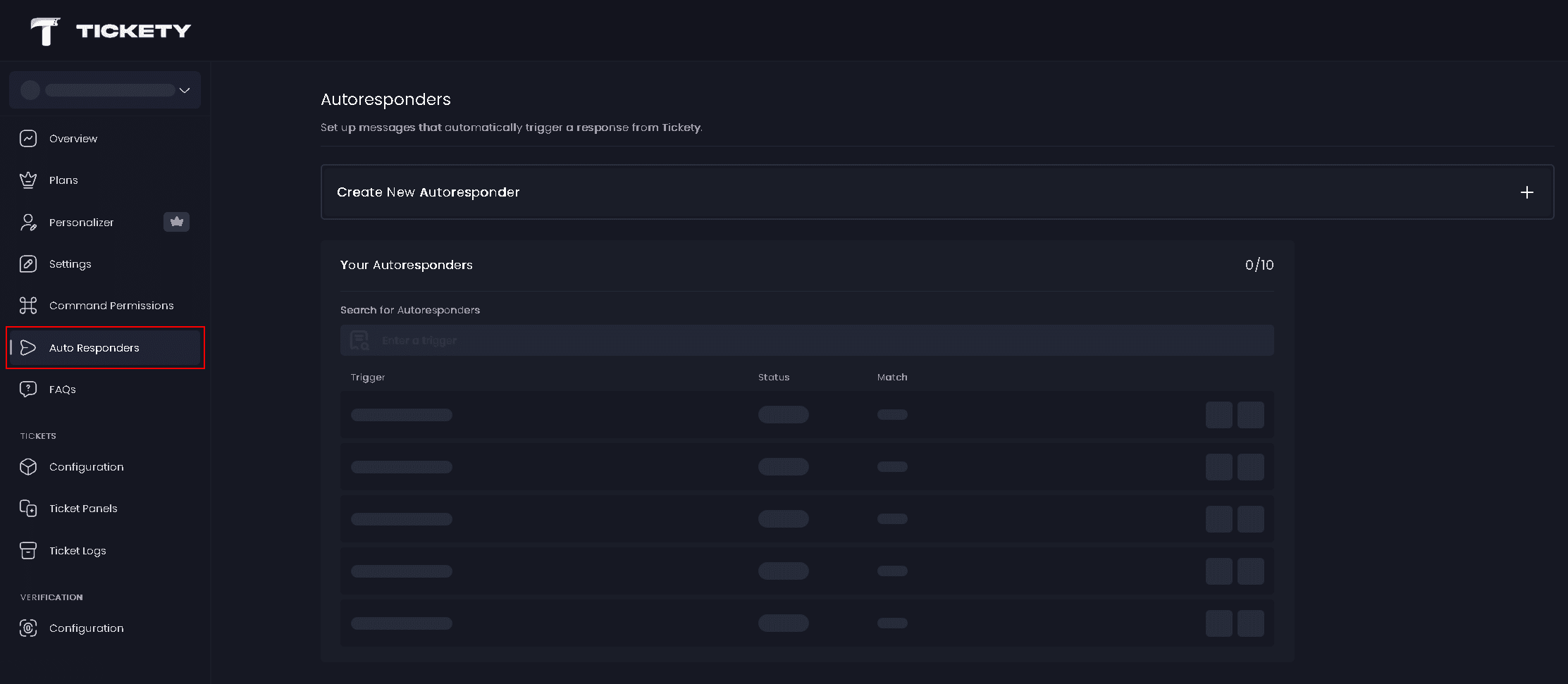The height and width of the screenshot is (684, 1568).
Task: Go to Ticket Panels
Action: click(x=83, y=509)
